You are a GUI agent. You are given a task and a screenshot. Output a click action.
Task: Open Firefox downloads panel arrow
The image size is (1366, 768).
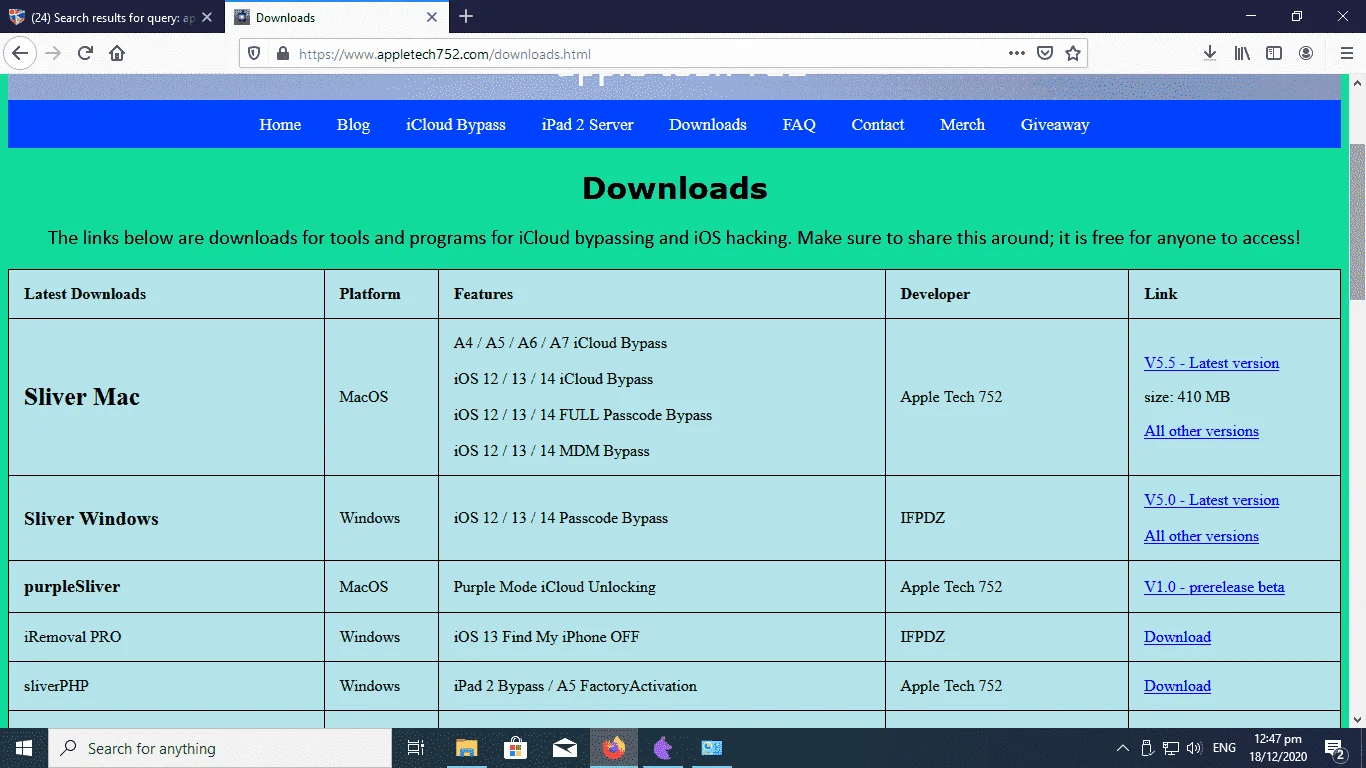[1209, 53]
